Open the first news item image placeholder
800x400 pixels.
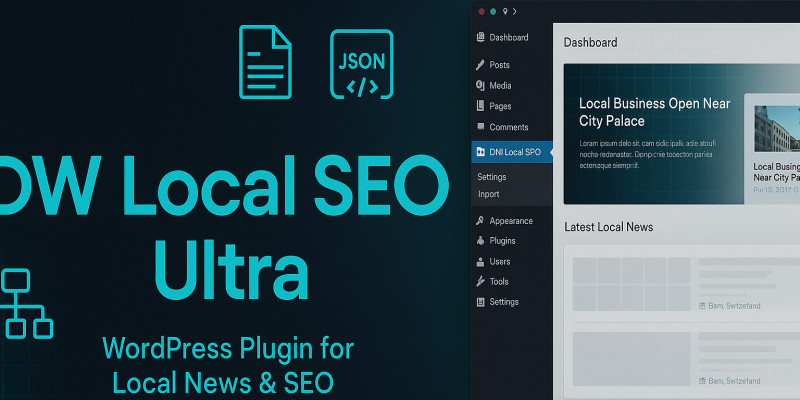pyautogui.click(x=631, y=284)
